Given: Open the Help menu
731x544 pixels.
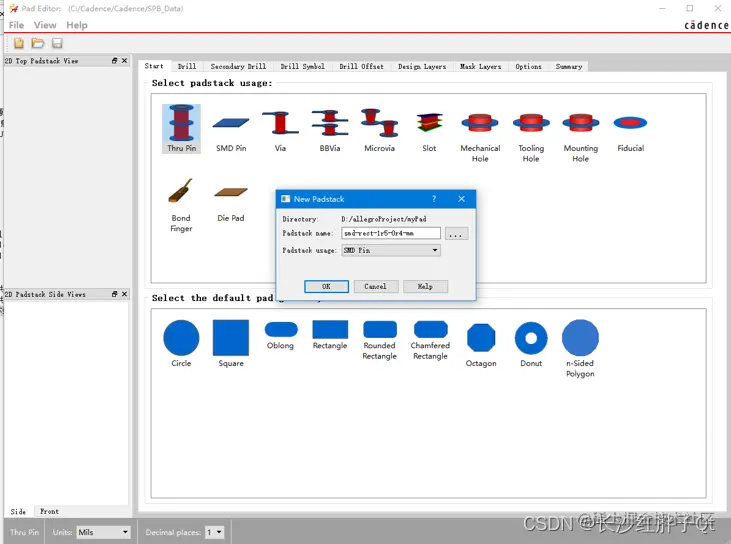Looking at the screenshot, I should point(77,25).
